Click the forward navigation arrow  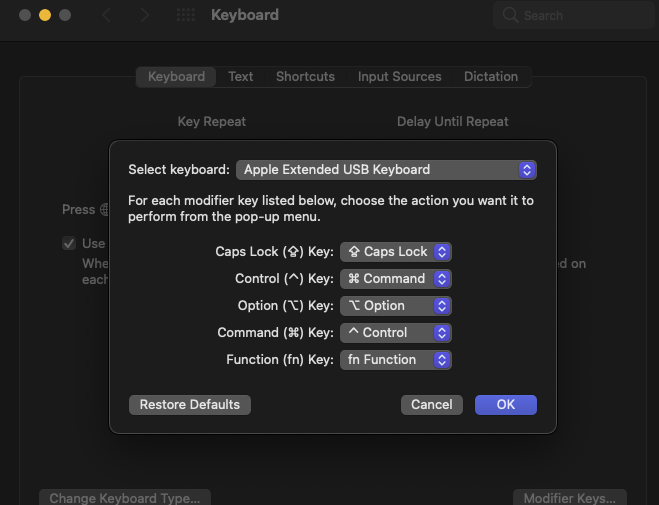146,15
